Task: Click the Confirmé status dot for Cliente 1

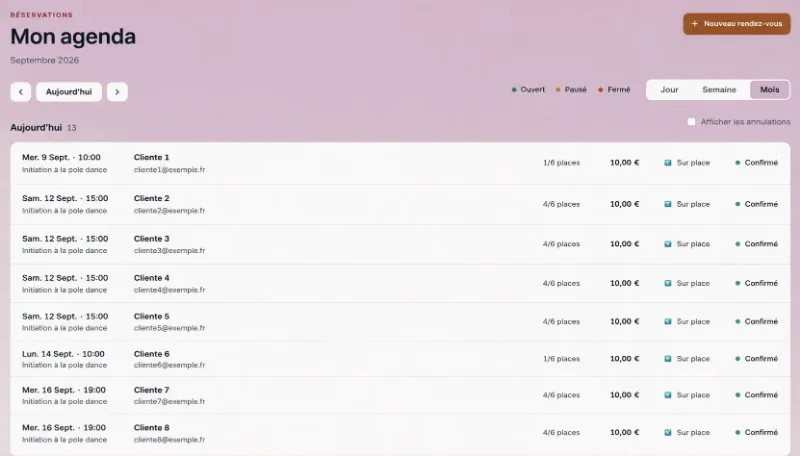Action: [738, 163]
